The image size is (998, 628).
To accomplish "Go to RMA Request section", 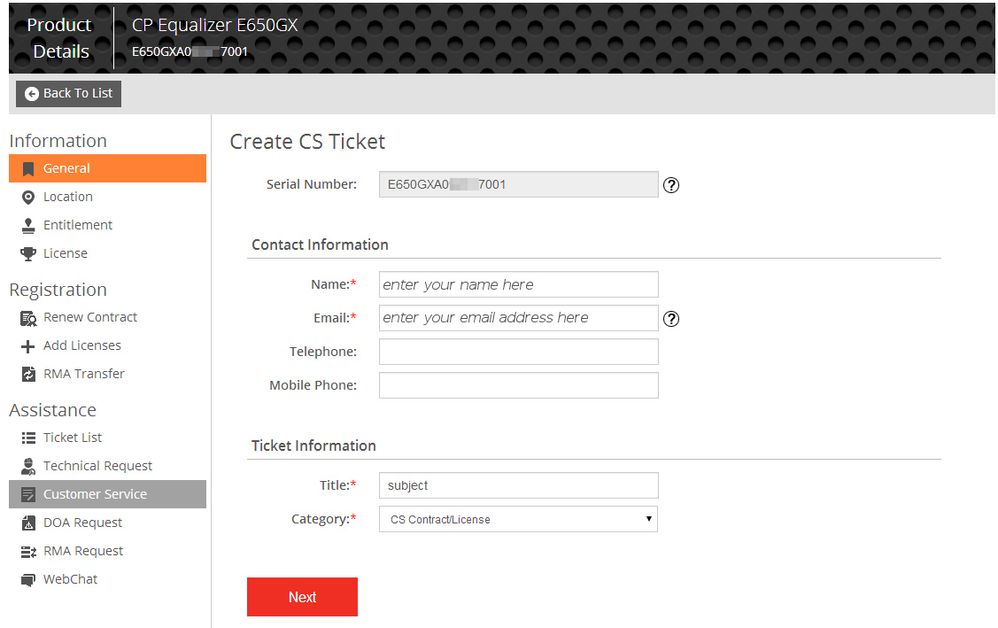I will (83, 551).
